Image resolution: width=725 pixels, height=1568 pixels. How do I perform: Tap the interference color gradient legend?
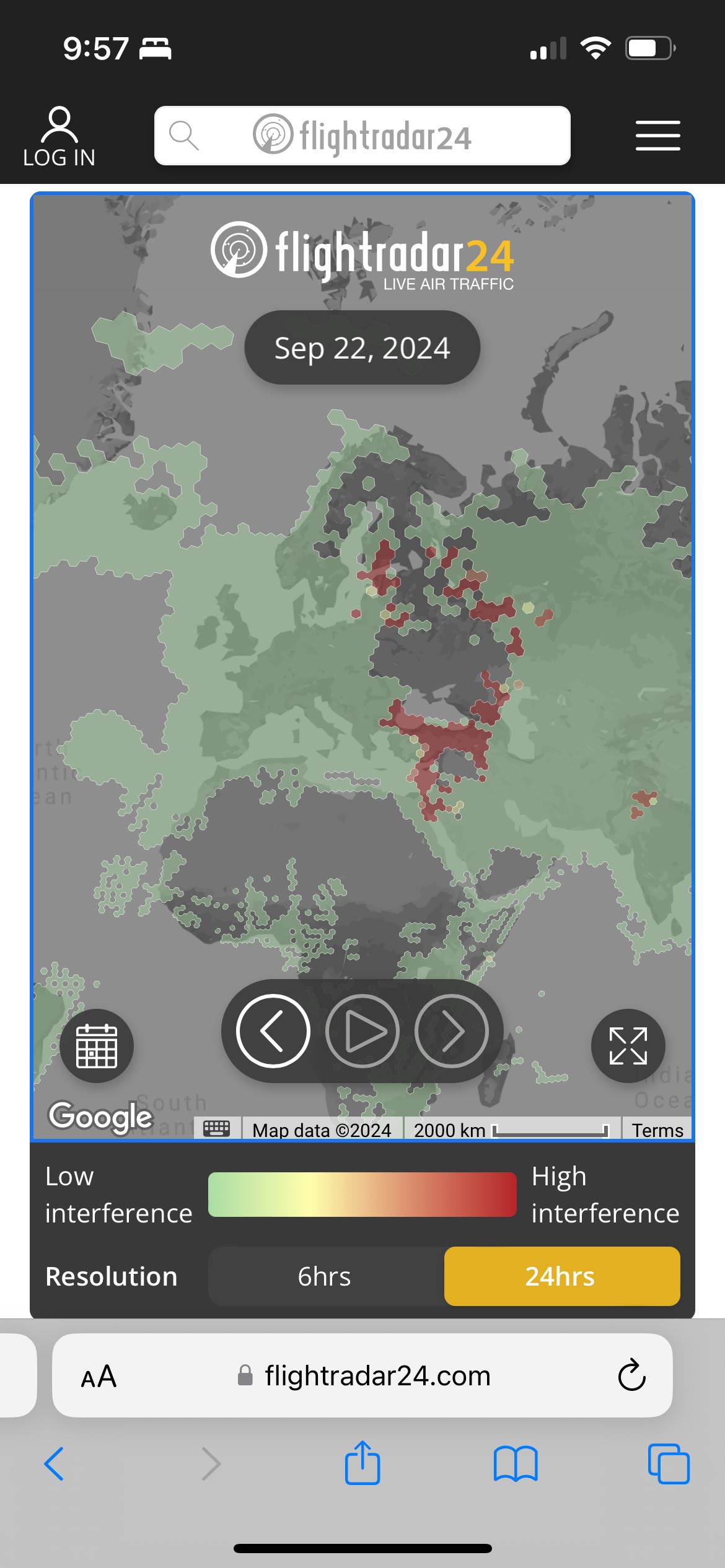pos(362,1194)
